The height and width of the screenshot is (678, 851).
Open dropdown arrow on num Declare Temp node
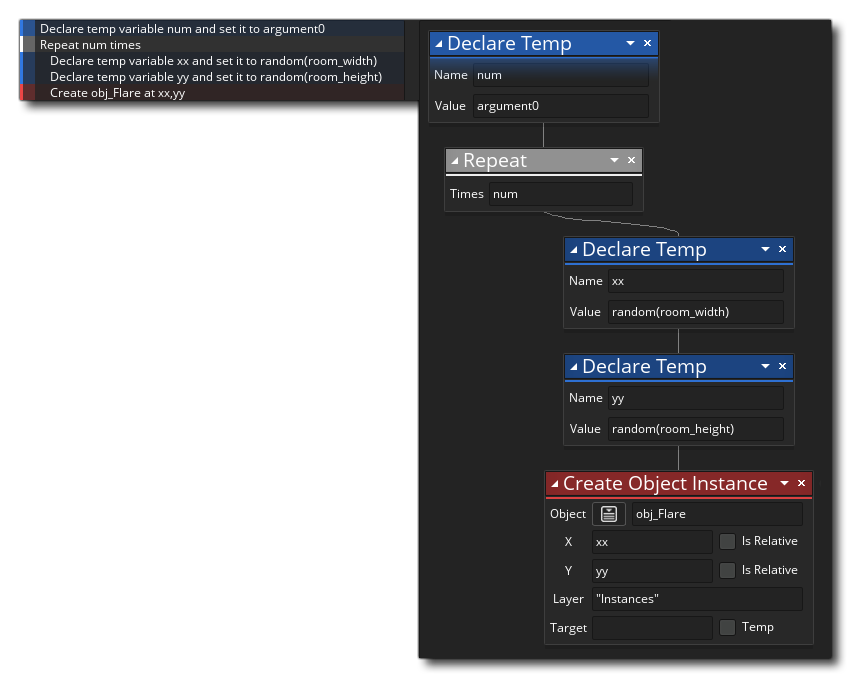point(630,44)
